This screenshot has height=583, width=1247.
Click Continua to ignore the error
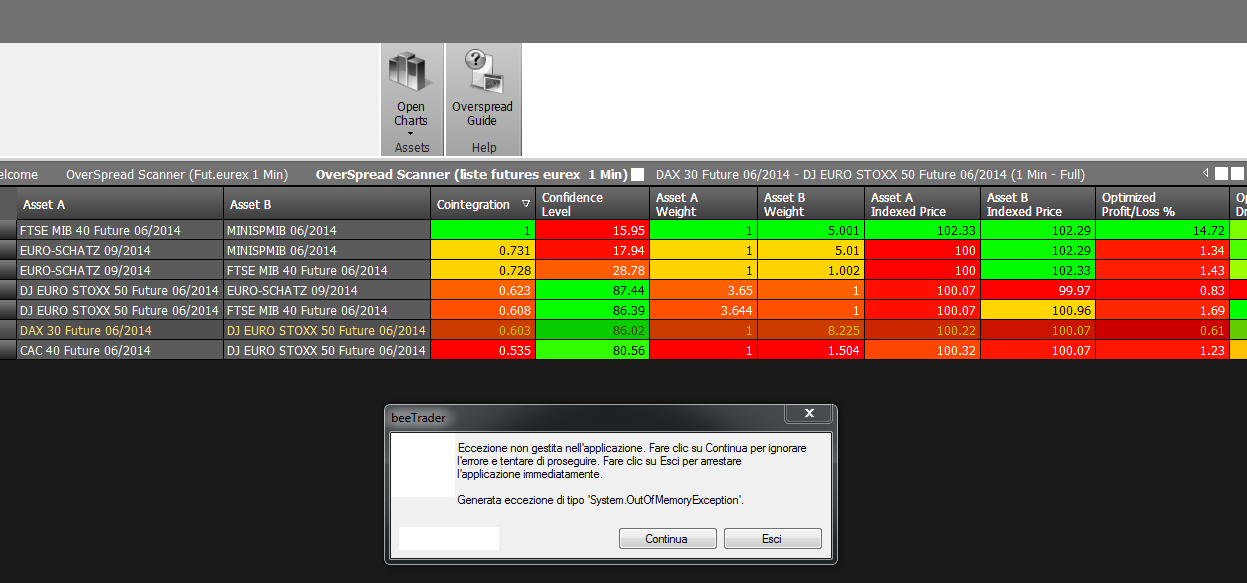point(666,539)
